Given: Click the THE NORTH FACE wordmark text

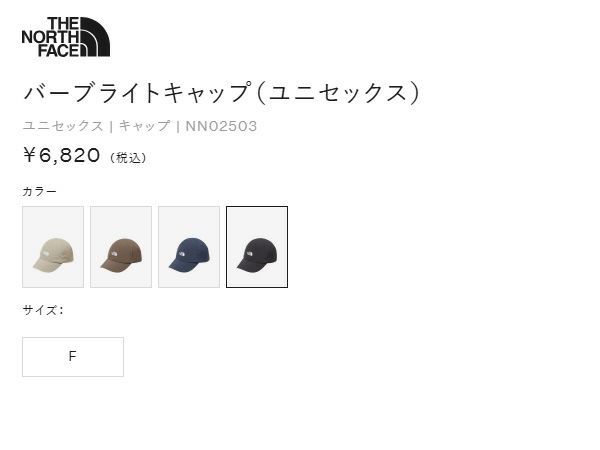Looking at the screenshot, I should (51, 37).
